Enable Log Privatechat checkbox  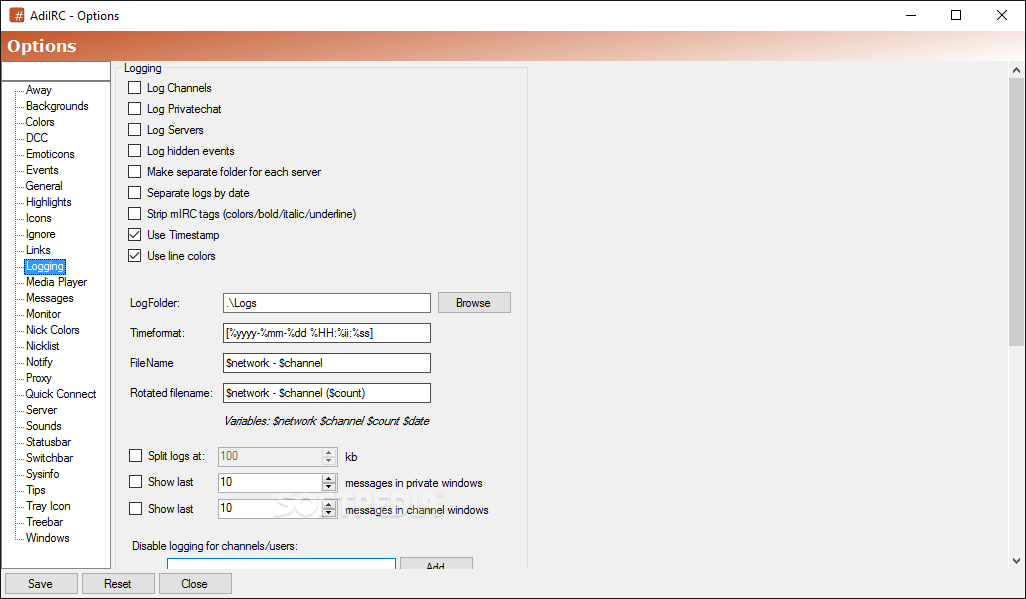point(135,109)
